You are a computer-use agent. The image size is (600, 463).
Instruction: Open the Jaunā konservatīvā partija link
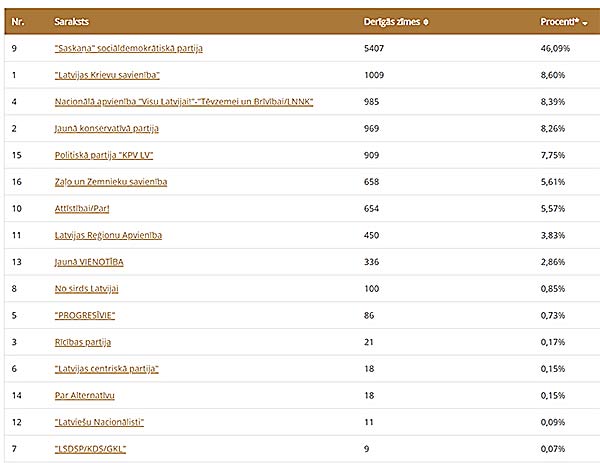pyautogui.click(x=106, y=129)
